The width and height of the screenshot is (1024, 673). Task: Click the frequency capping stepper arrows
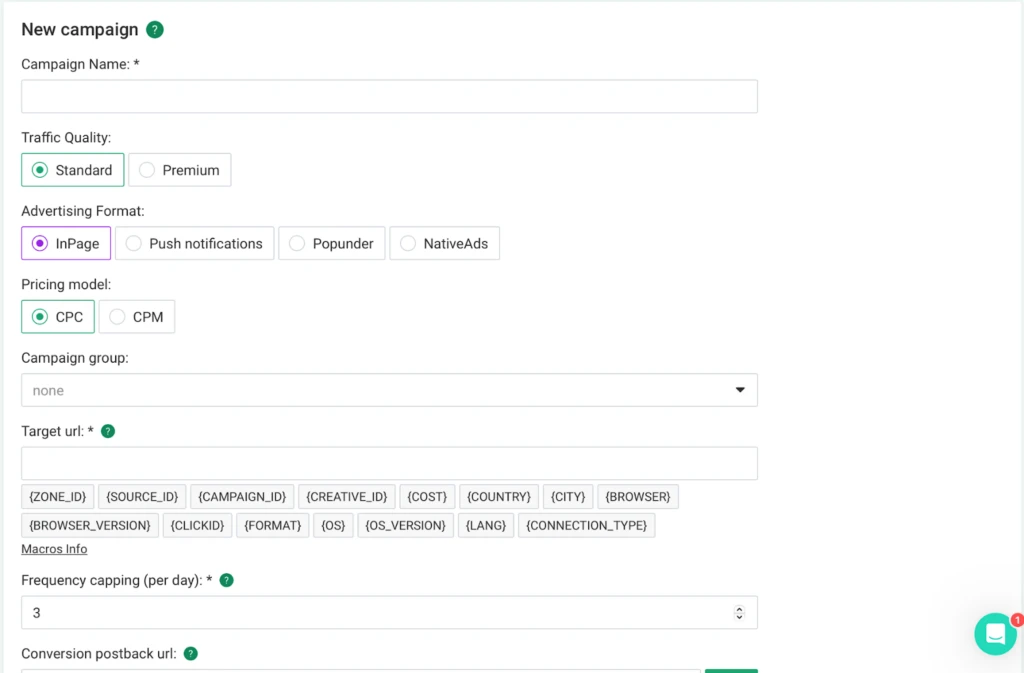coord(739,613)
